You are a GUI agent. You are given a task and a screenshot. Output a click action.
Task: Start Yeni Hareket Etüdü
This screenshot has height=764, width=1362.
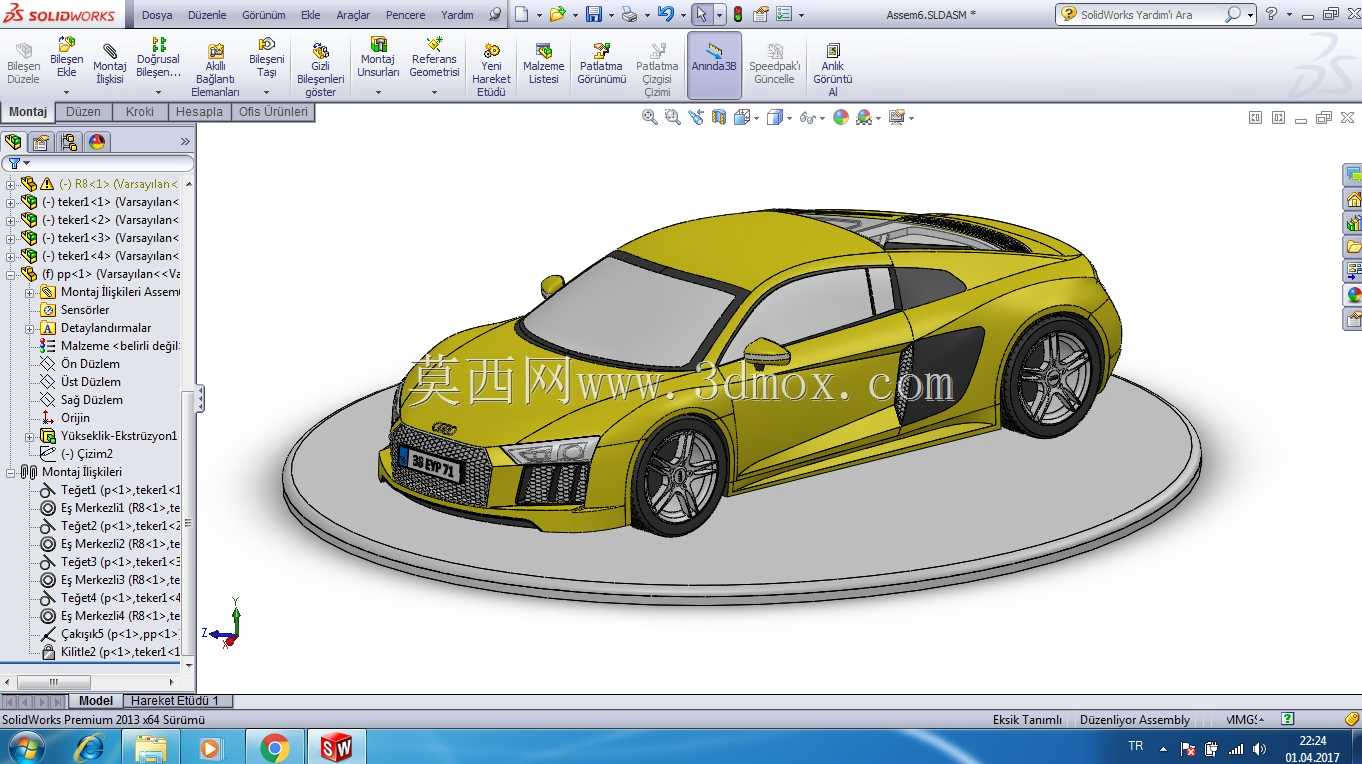pyautogui.click(x=491, y=70)
